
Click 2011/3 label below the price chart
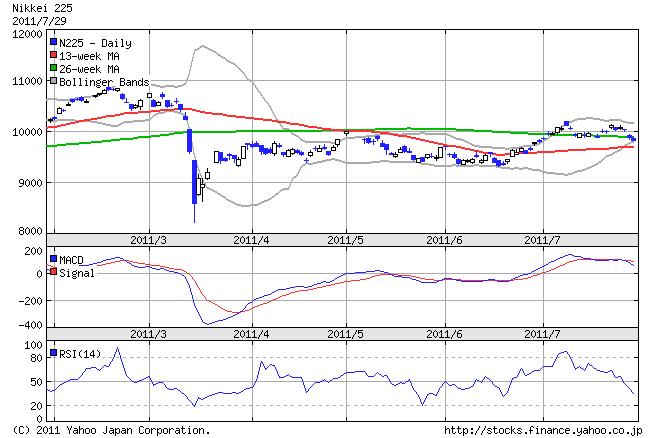[x=149, y=240]
